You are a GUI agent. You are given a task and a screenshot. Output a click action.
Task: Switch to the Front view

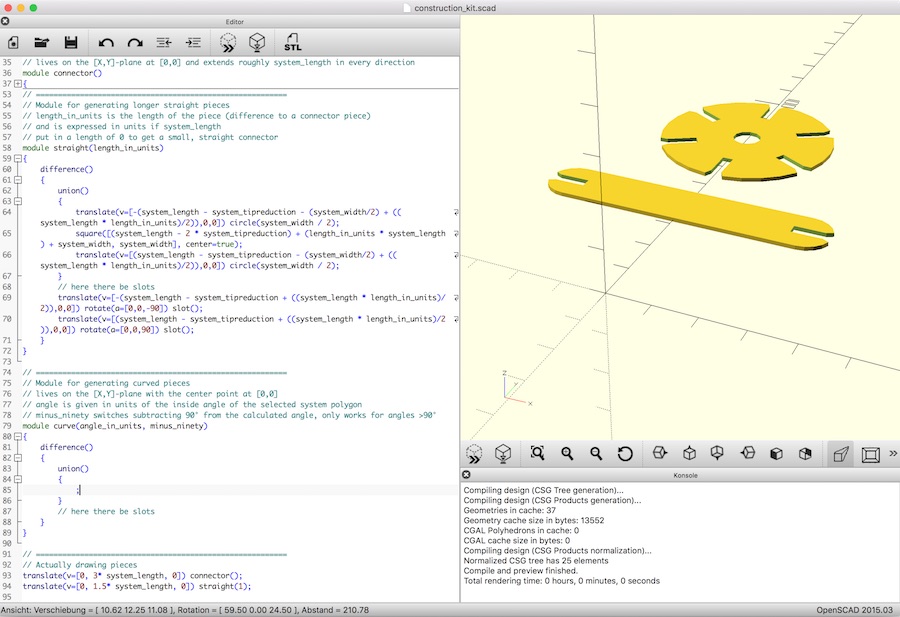tap(776, 453)
